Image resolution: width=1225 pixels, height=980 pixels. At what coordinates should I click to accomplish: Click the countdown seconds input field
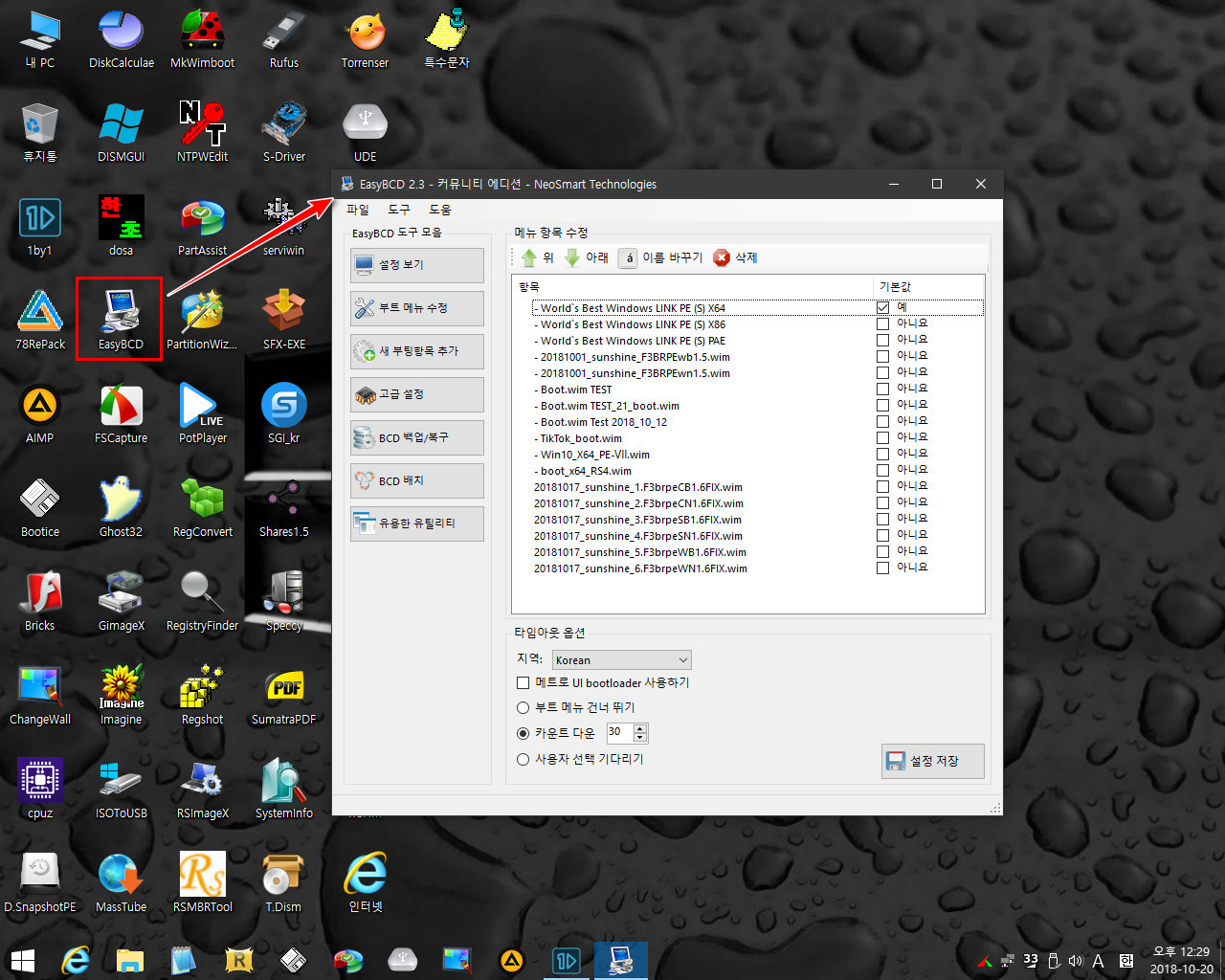pos(619,733)
